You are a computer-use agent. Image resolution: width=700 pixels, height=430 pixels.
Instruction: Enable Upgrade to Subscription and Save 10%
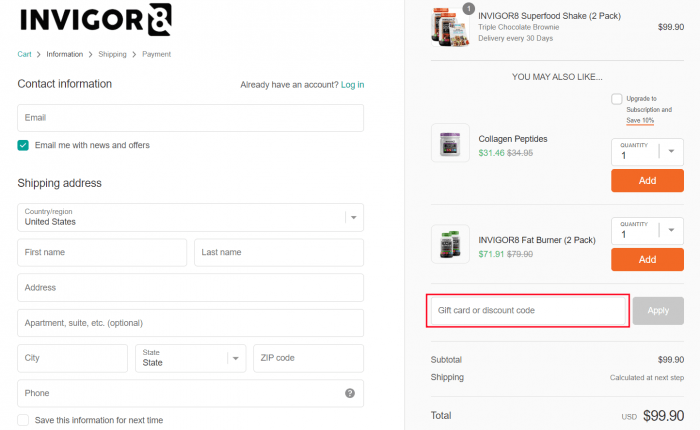(617, 99)
